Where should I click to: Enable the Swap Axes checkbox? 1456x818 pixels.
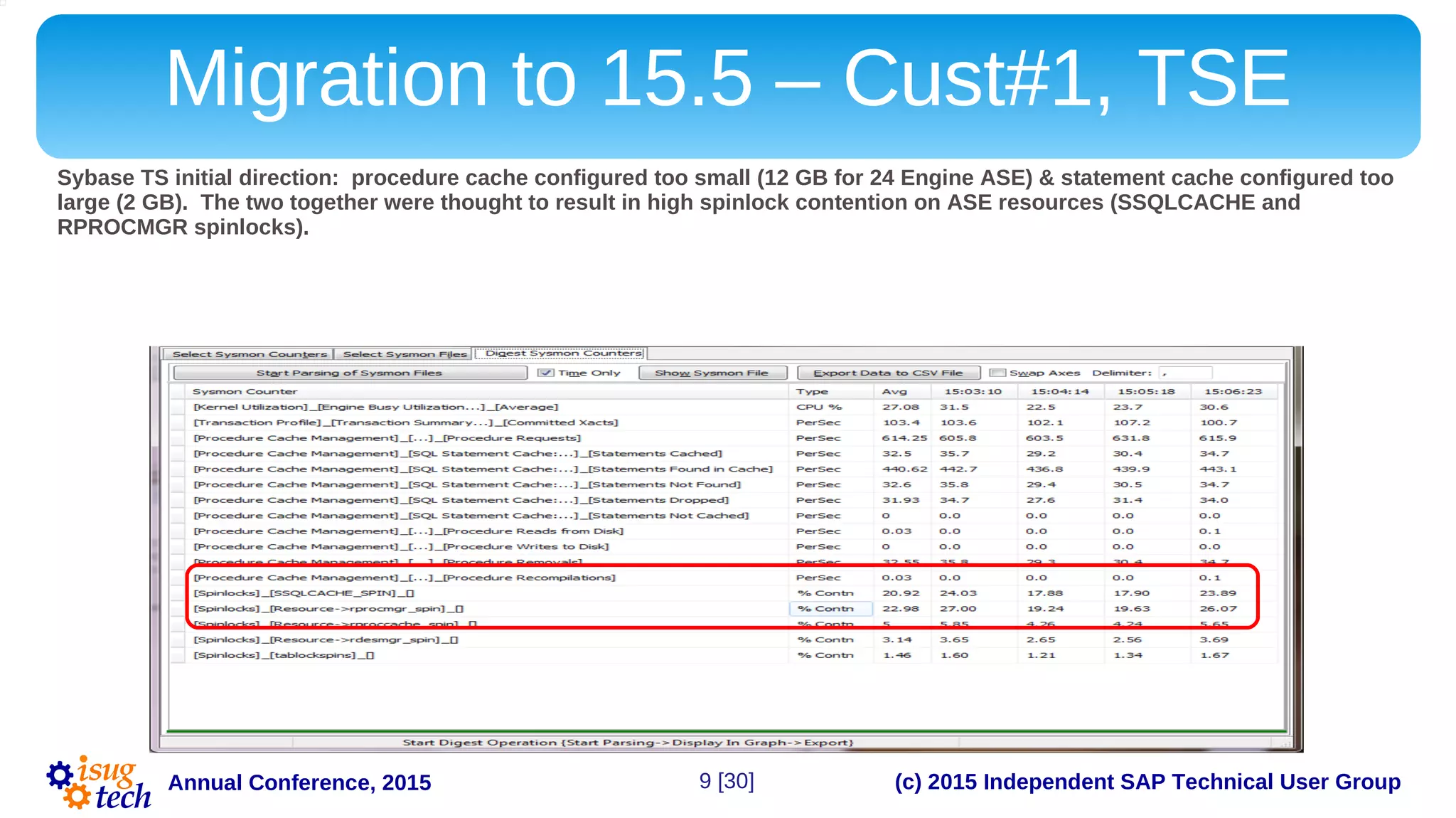coord(997,373)
